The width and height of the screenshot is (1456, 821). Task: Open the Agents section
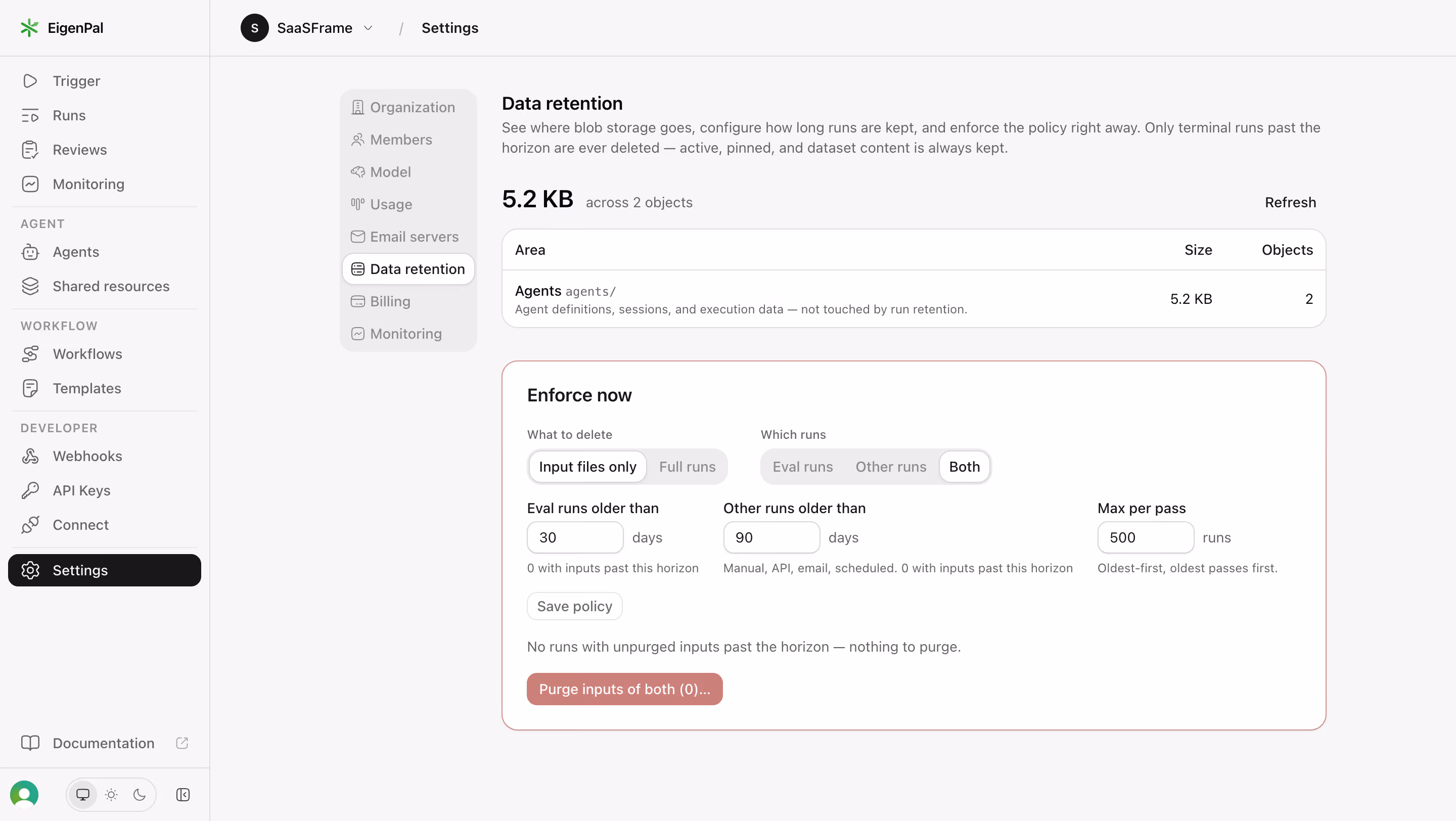[x=105, y=252]
